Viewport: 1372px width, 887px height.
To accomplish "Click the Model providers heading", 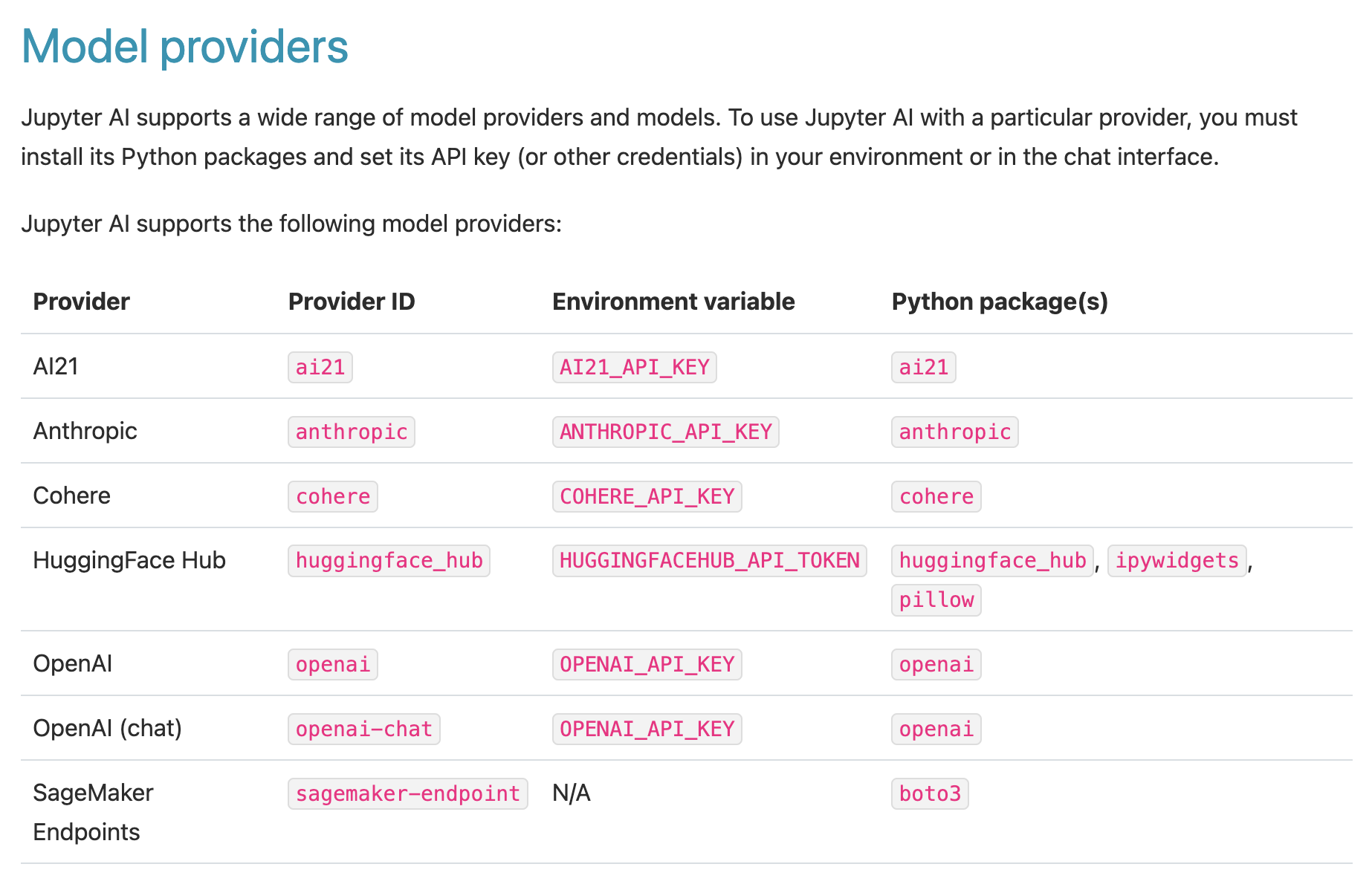I will pyautogui.click(x=184, y=46).
